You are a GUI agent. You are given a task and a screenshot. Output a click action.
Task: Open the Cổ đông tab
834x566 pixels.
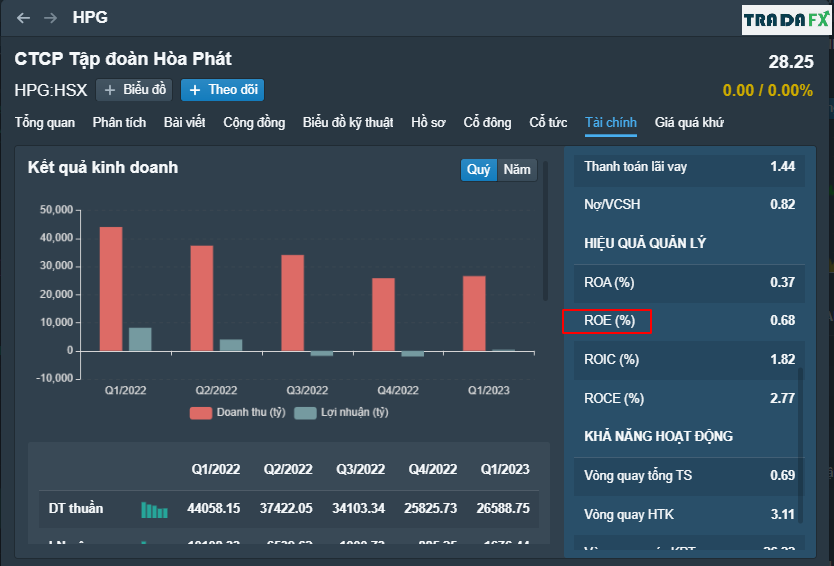487,123
